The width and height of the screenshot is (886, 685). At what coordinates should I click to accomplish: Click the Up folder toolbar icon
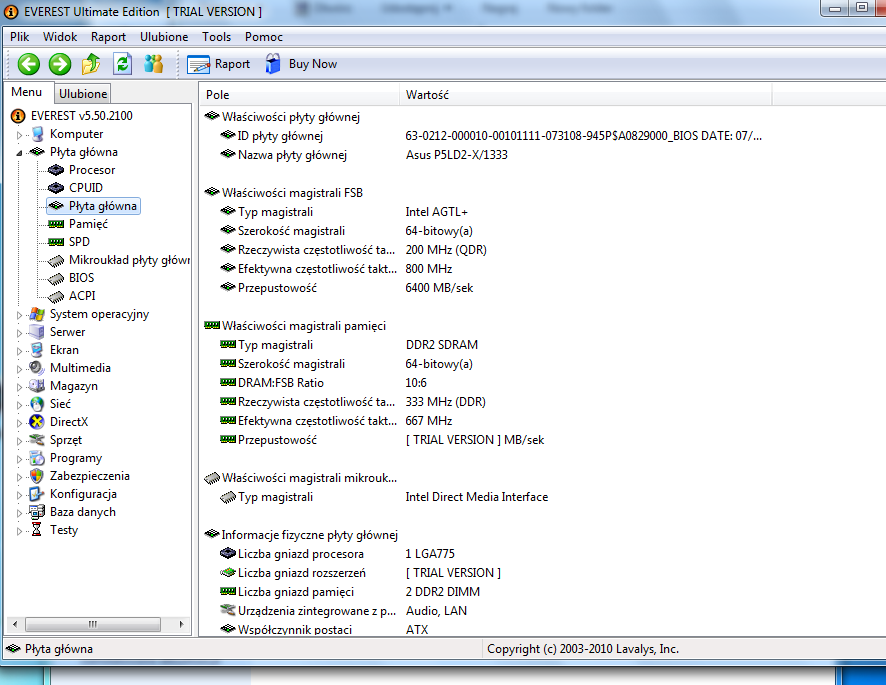coord(91,64)
